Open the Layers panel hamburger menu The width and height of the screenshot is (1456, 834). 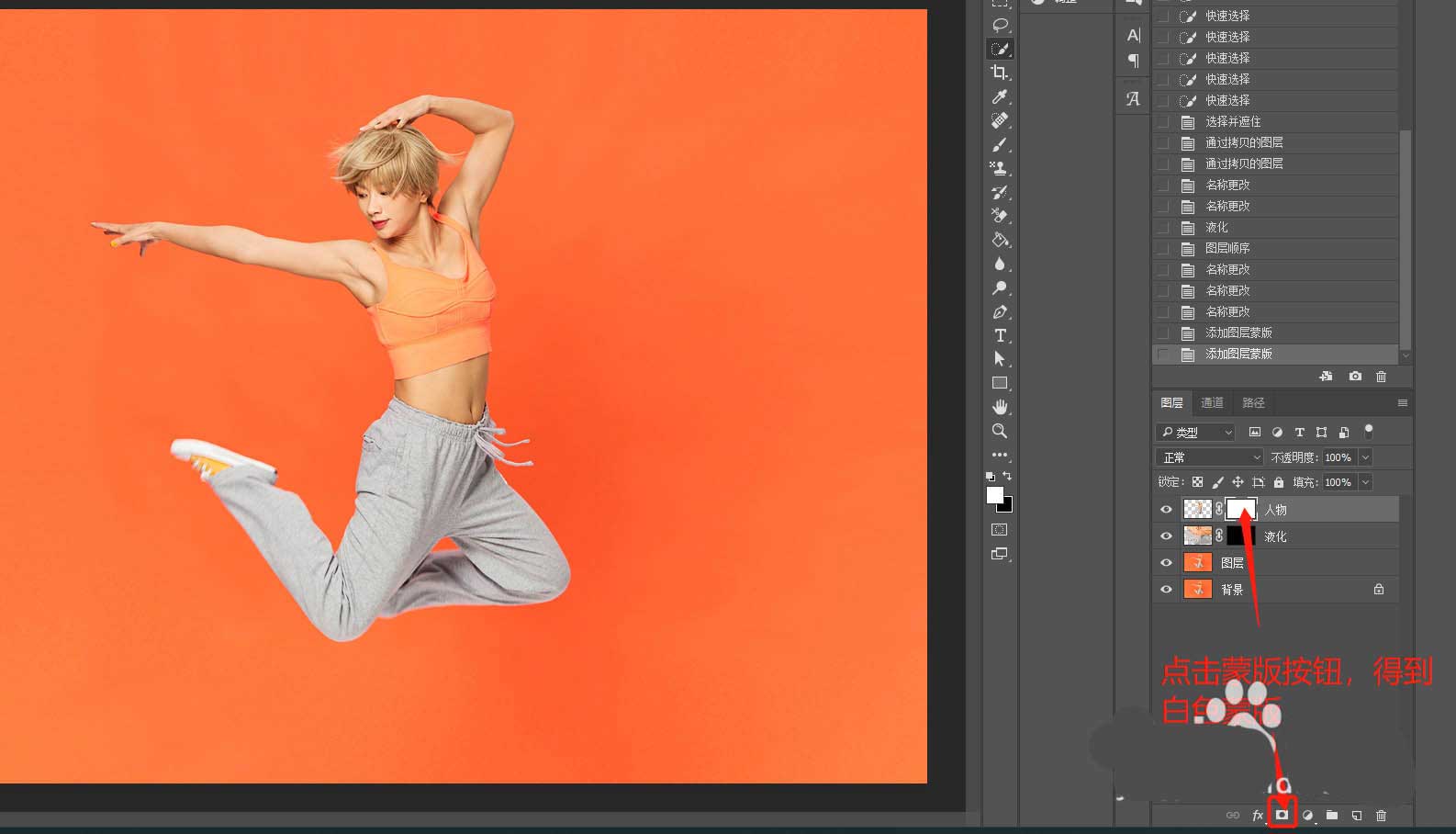click(x=1402, y=402)
